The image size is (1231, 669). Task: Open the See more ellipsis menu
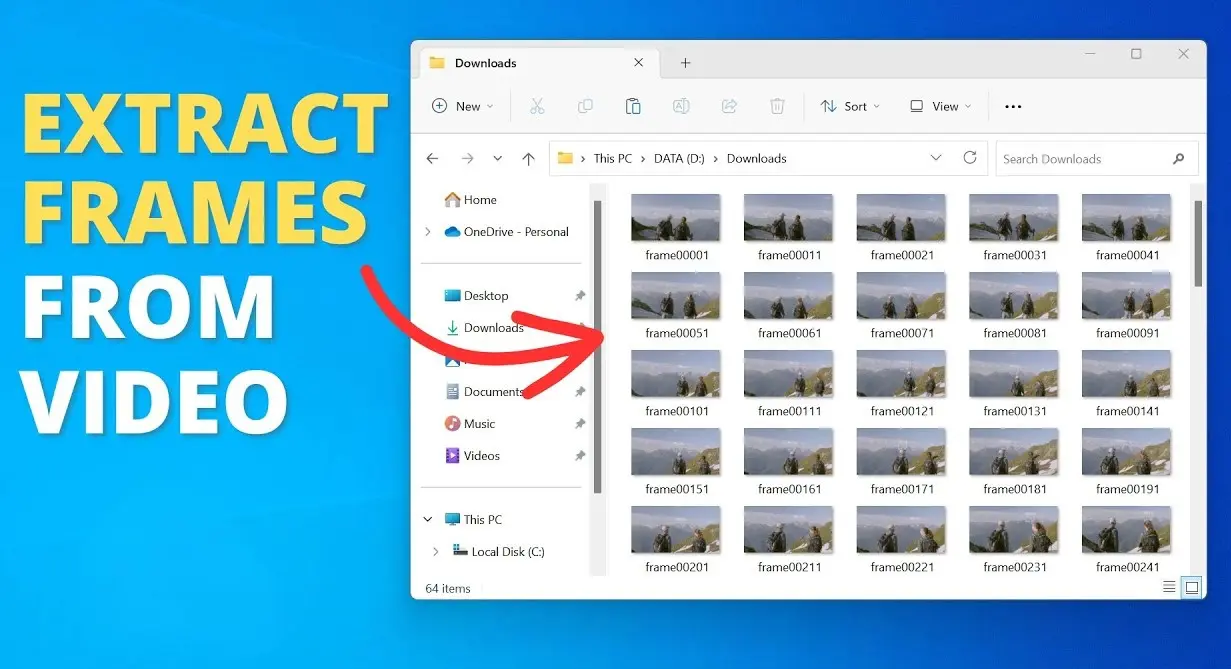point(1013,106)
